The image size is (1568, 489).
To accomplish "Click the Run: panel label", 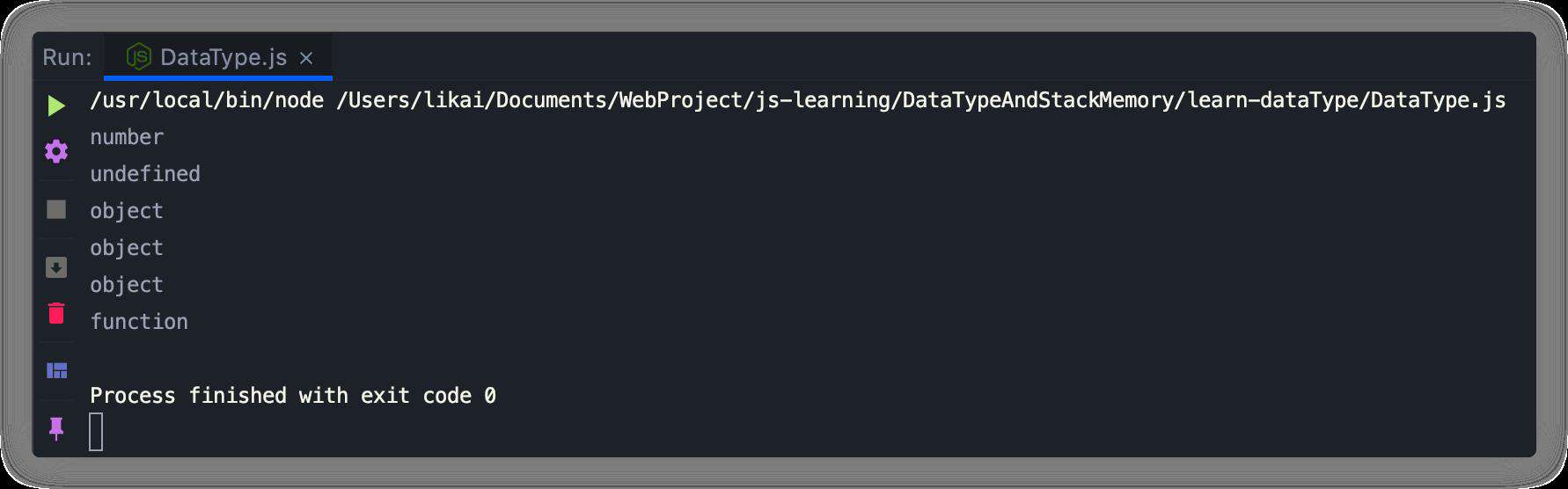I will [67, 57].
